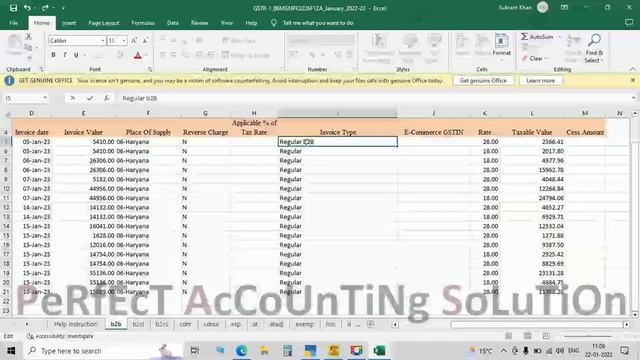Toggle italic formatting
Viewport: 640px width, 360px height.
64,55
